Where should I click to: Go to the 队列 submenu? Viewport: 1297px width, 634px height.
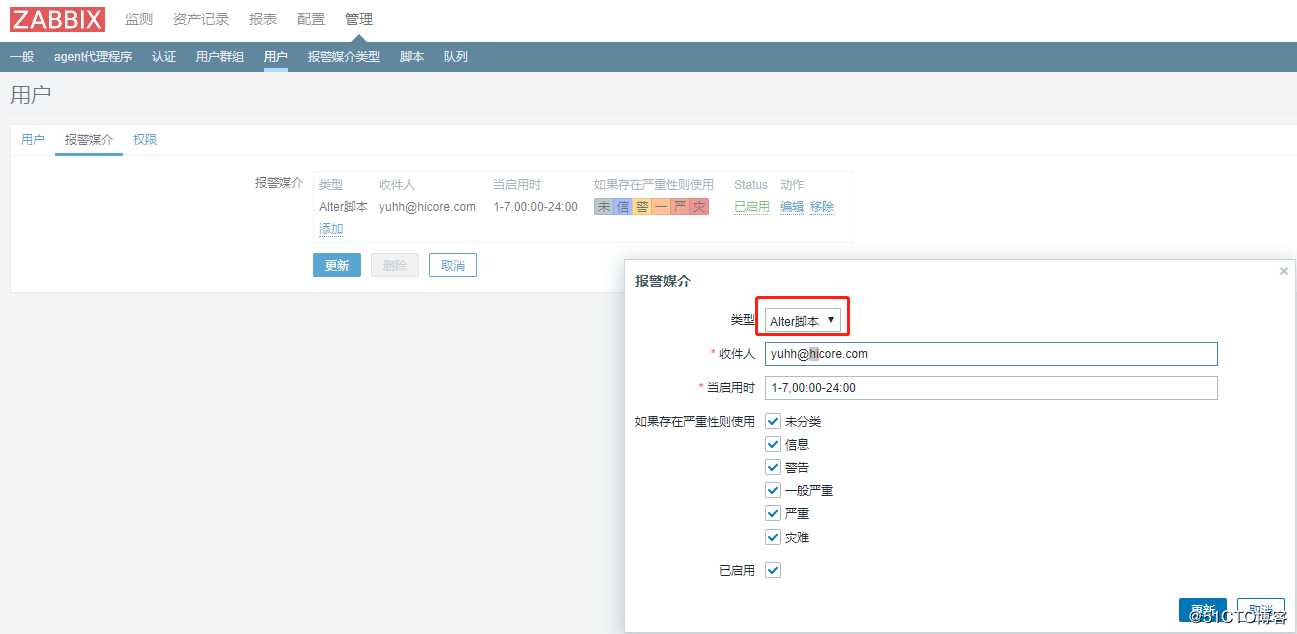(x=456, y=57)
